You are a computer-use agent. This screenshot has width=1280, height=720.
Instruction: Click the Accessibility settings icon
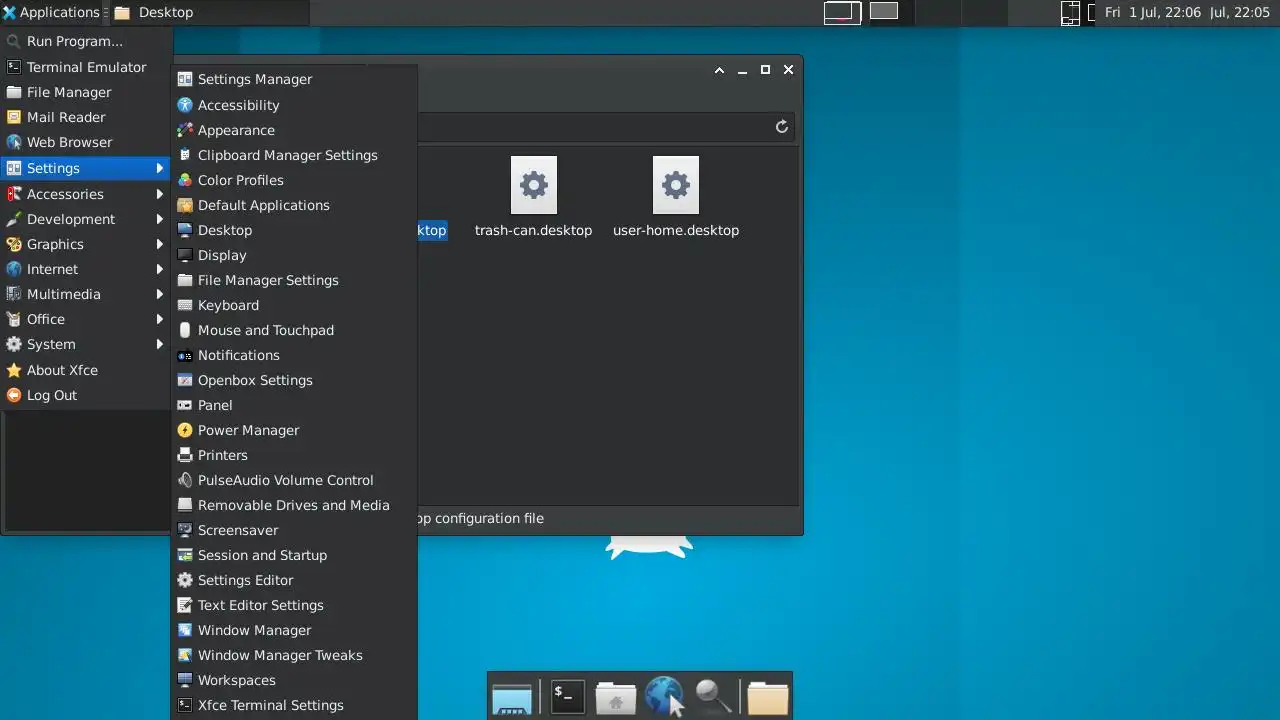[x=184, y=105]
